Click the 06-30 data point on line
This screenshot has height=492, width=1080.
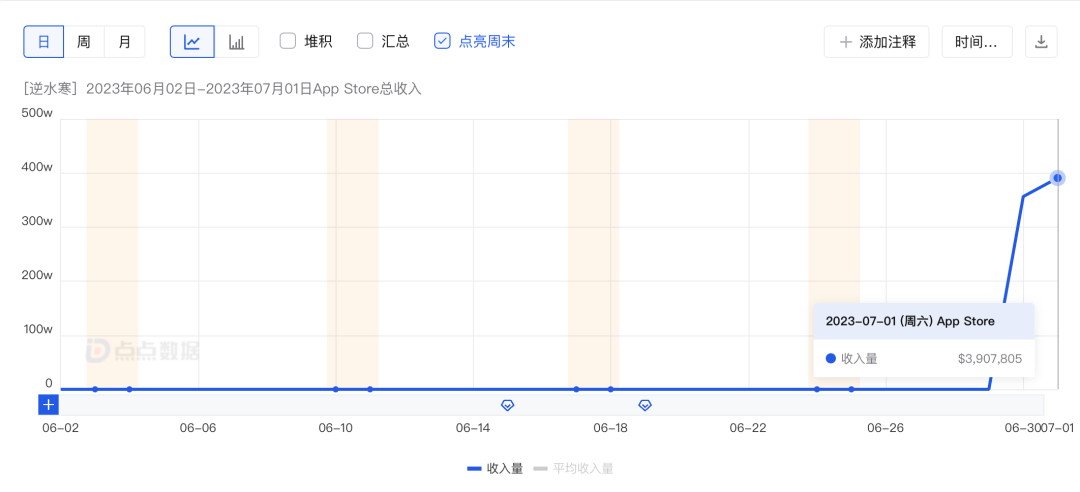[1022, 196]
